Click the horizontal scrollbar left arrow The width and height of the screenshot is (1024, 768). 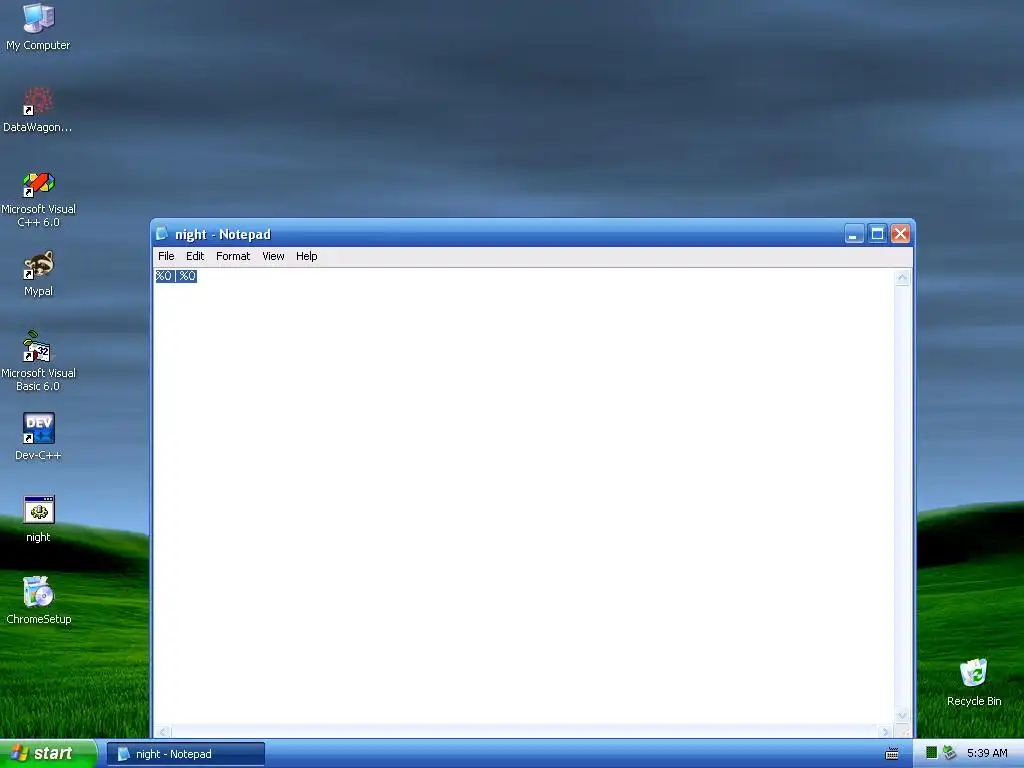tap(163, 731)
